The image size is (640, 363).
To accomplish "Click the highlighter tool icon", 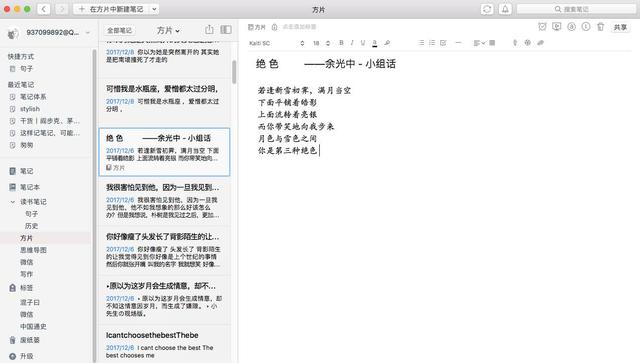I will point(387,42).
